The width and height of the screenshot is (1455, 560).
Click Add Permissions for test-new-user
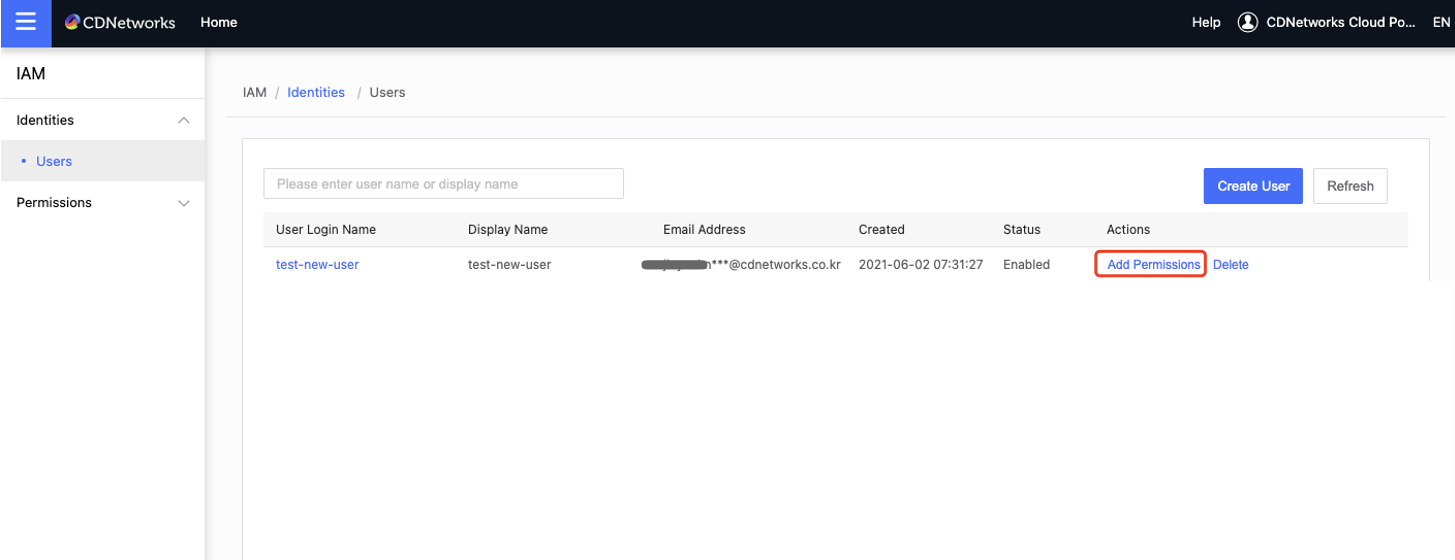pos(1153,265)
